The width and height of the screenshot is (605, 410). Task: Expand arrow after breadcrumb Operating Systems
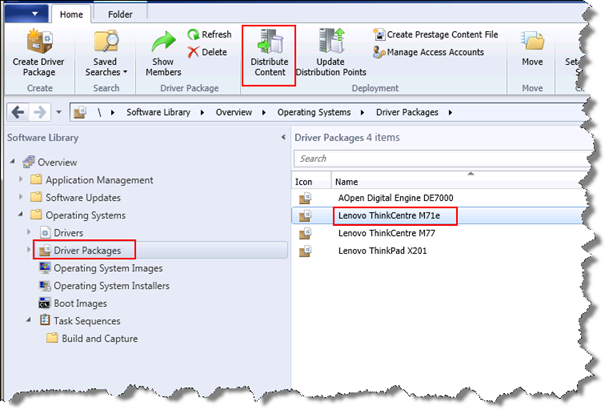tap(362, 113)
